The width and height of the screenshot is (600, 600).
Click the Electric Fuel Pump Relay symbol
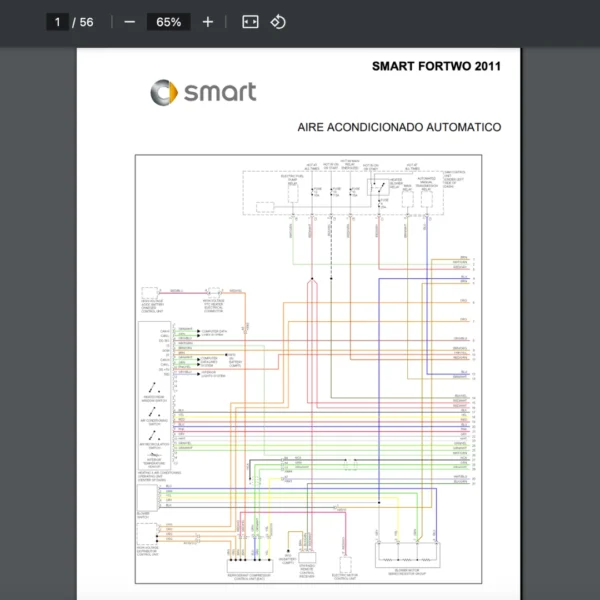[293, 194]
